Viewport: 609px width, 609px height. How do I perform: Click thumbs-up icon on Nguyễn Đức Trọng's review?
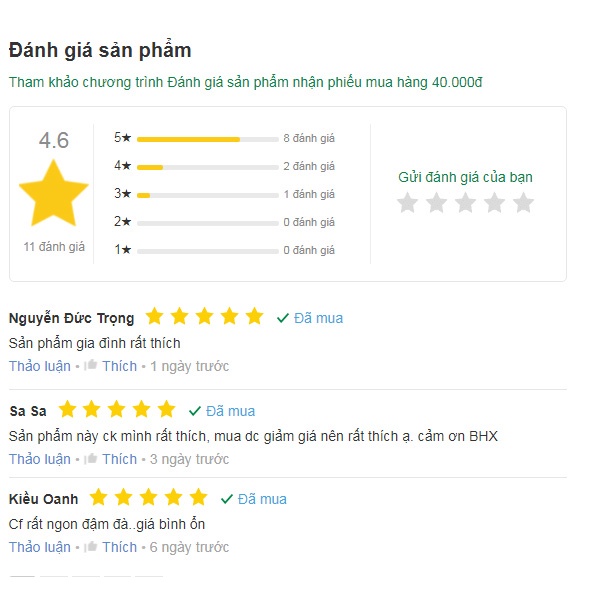[91, 366]
